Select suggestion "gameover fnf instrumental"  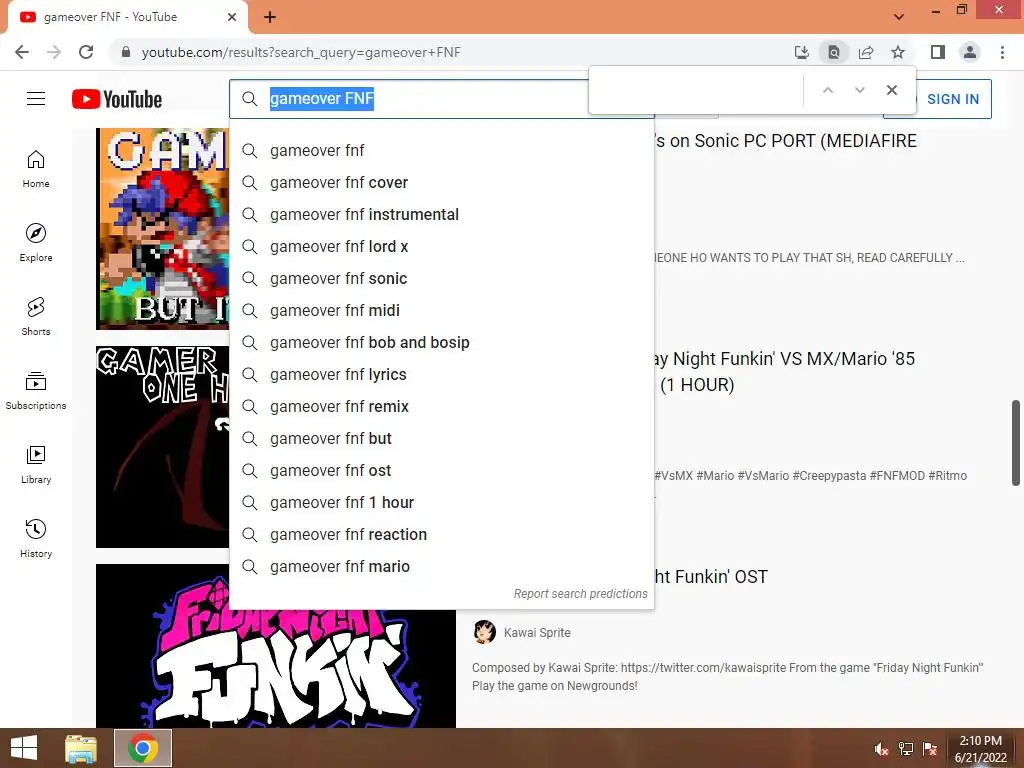pos(441,214)
